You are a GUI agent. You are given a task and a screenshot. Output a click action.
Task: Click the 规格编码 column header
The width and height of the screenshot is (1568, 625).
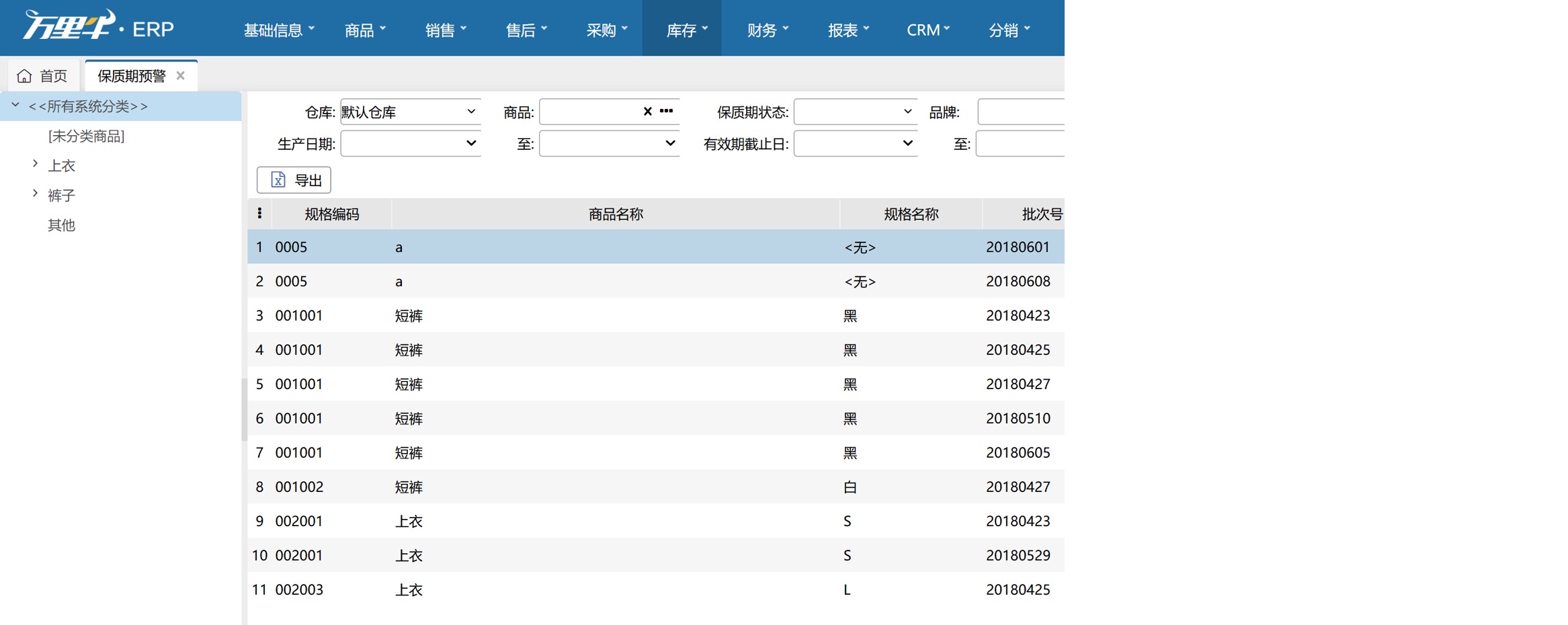click(332, 214)
